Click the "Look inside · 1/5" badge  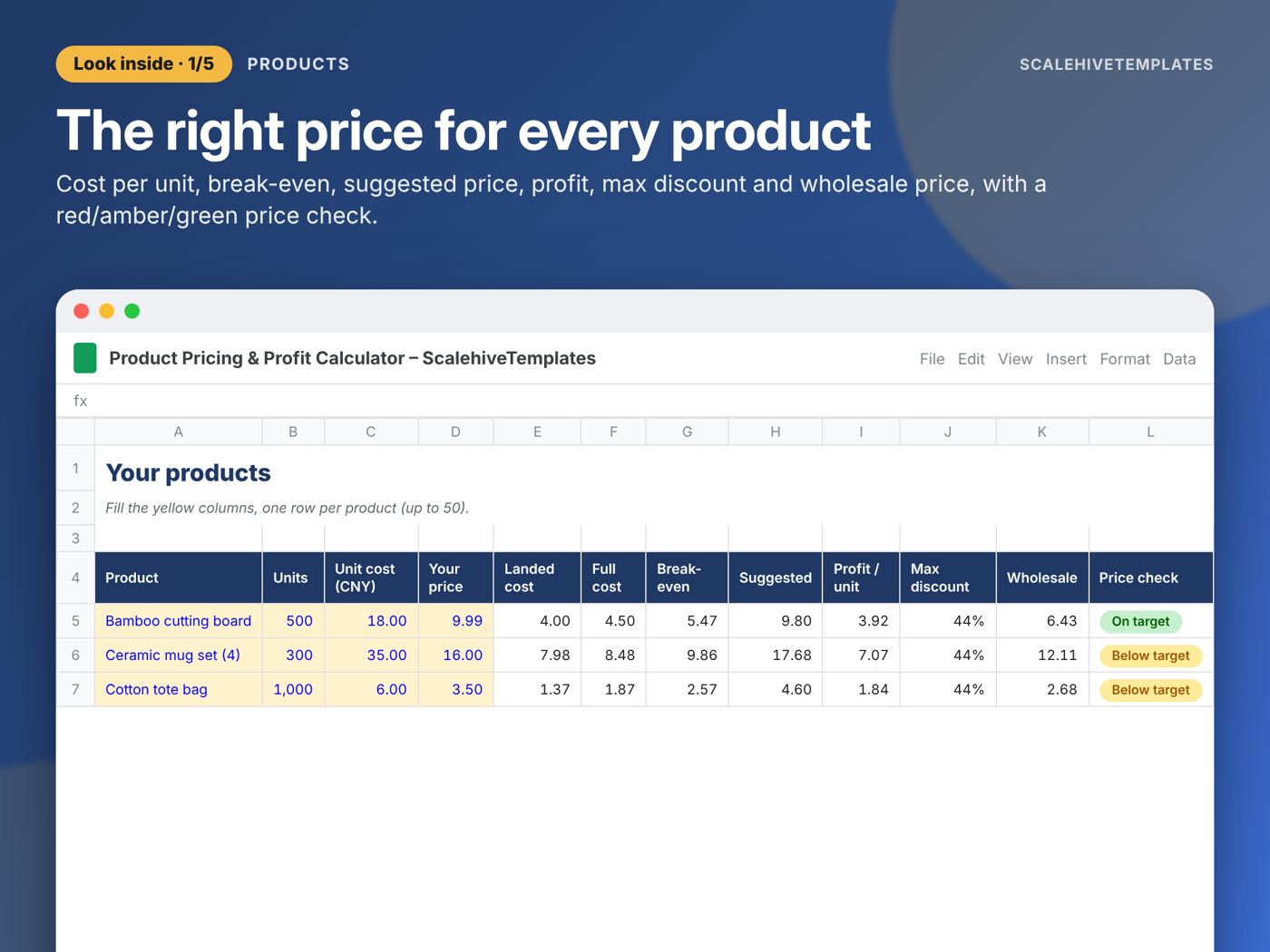tap(144, 64)
